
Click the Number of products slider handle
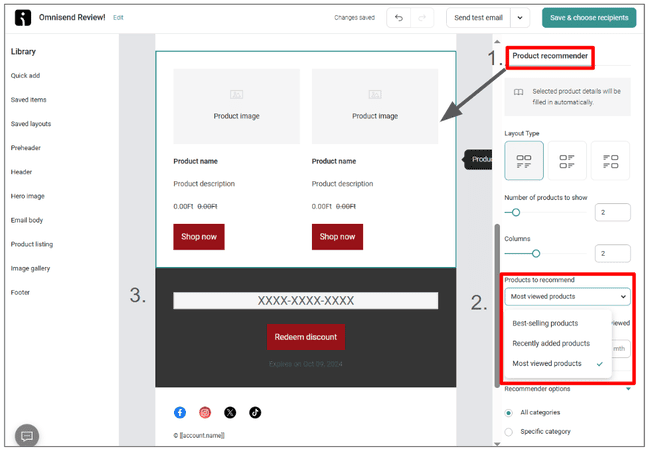pos(516,212)
